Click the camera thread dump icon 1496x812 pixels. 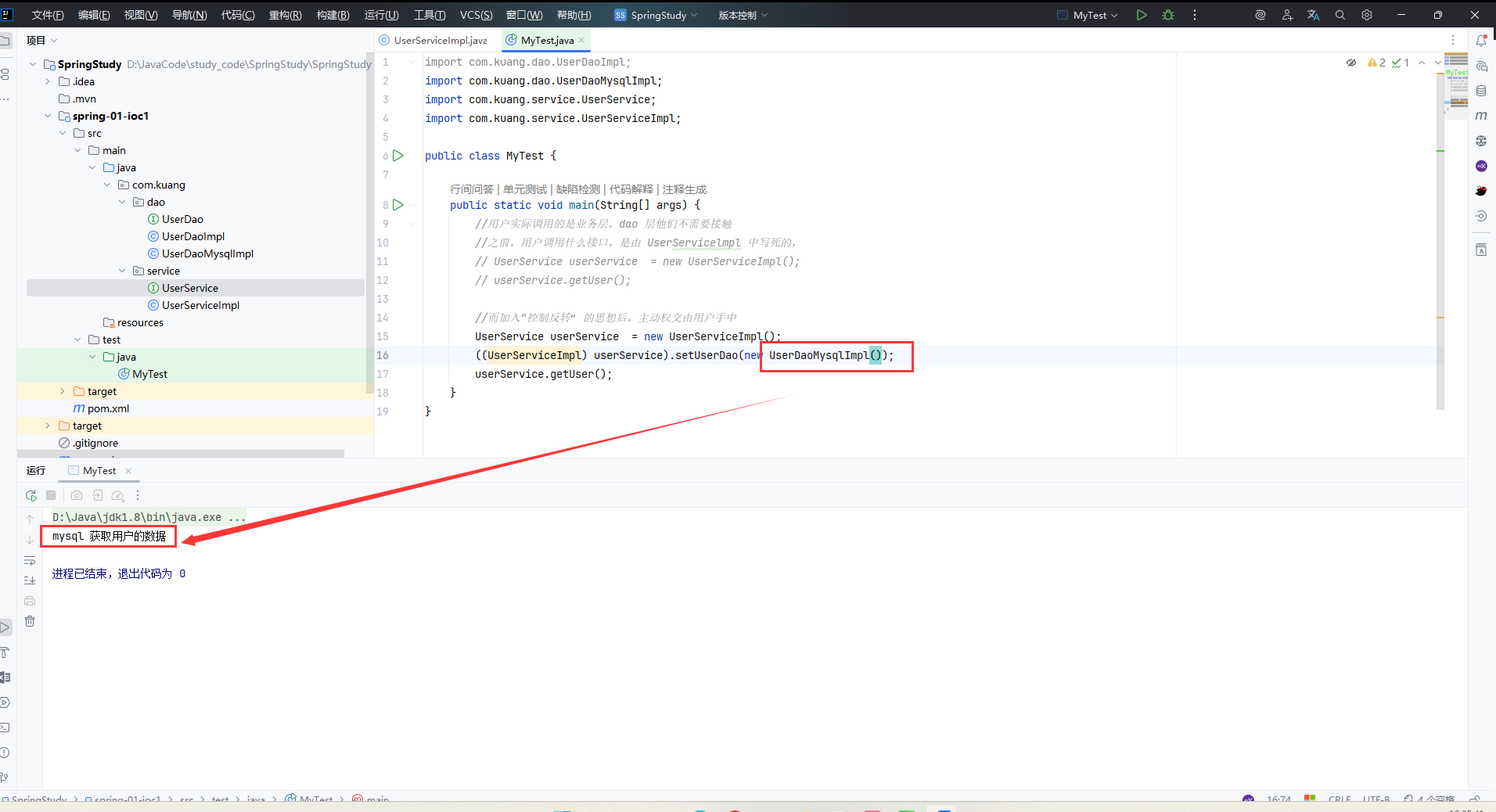point(77,495)
